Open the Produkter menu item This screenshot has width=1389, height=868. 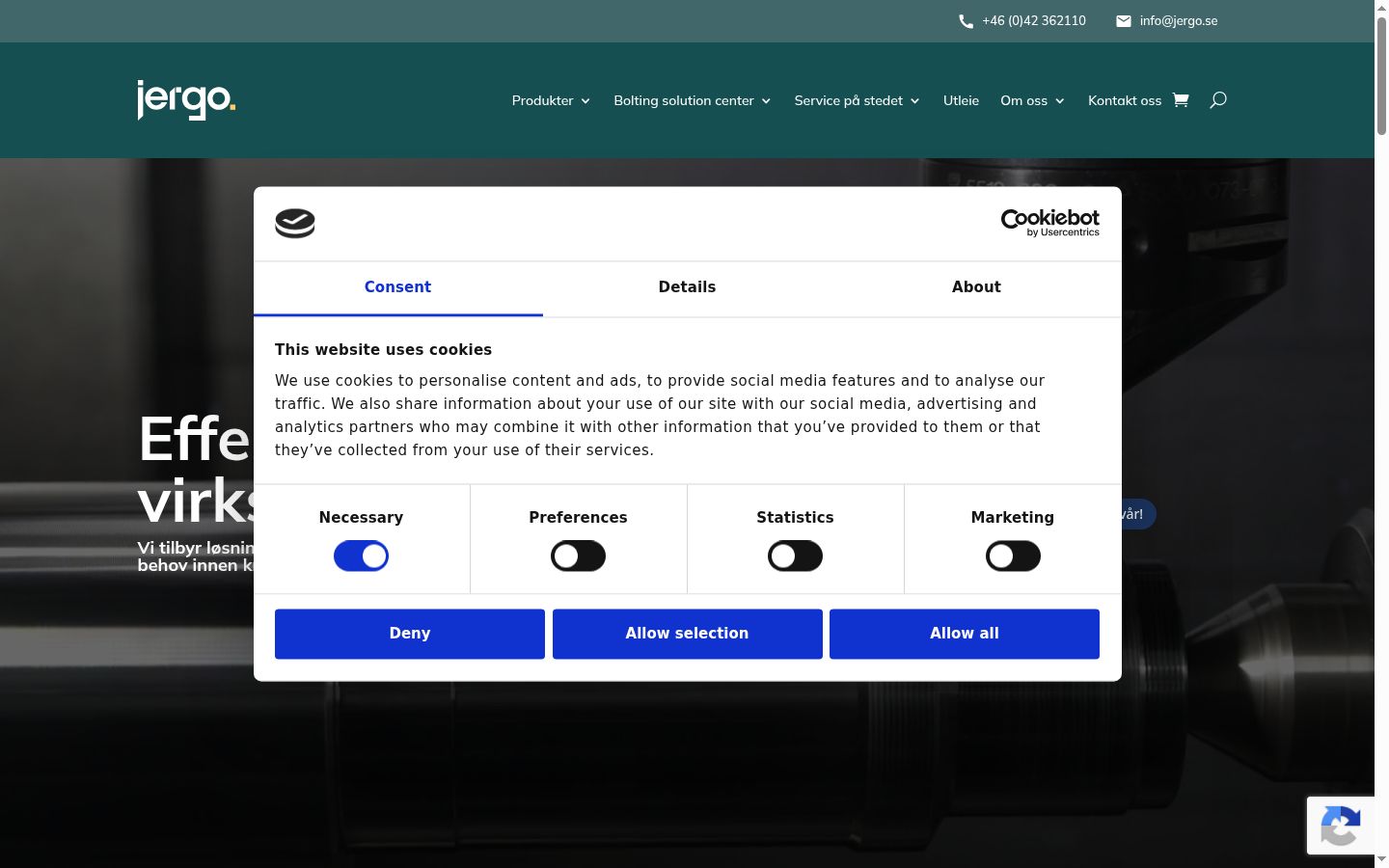[542, 100]
